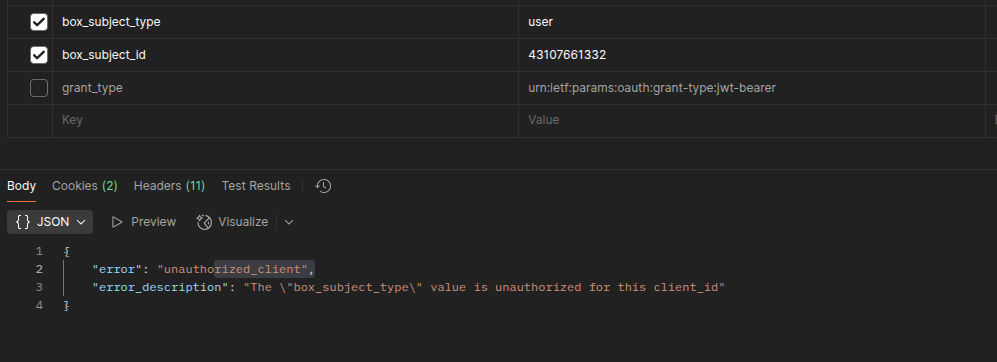Click the Visualize button
This screenshot has height=362, width=997.
click(x=233, y=222)
